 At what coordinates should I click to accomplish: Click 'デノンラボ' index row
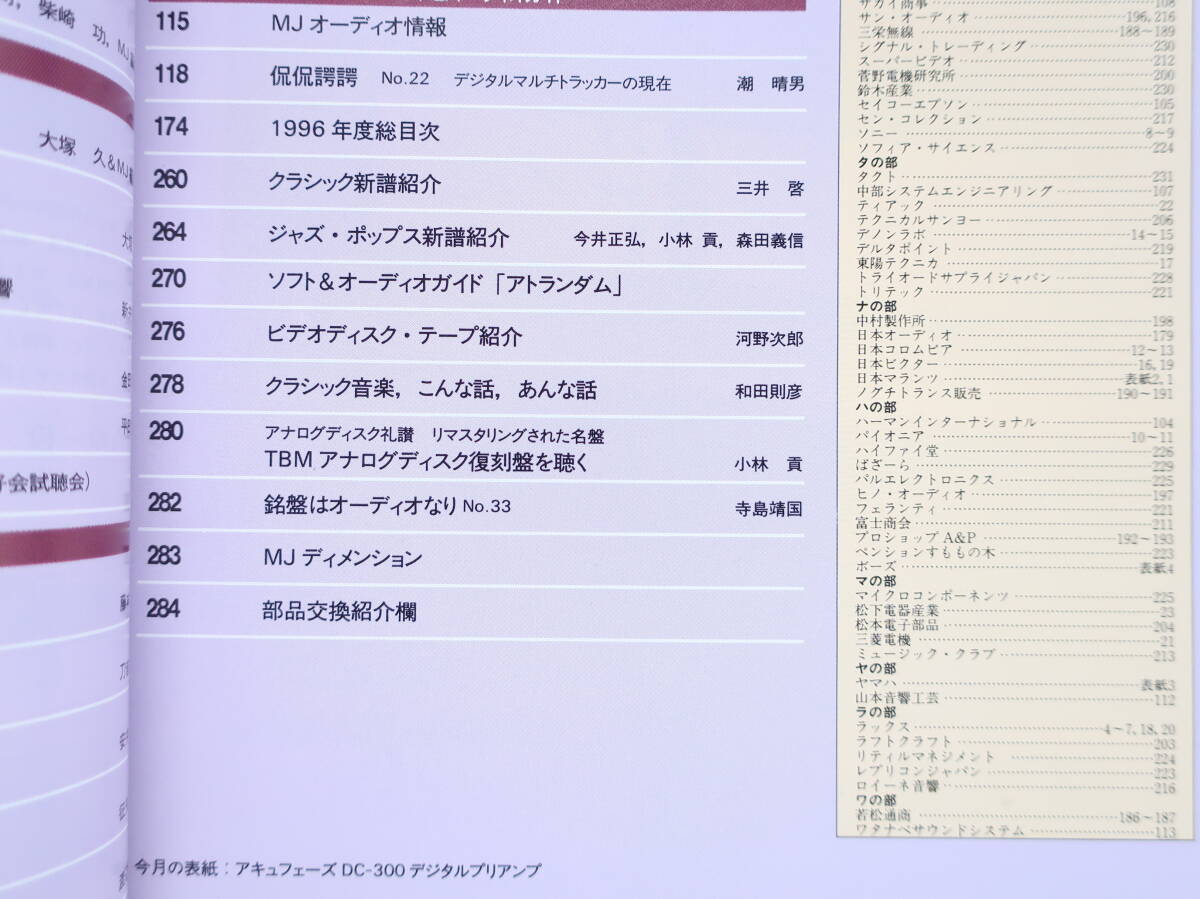1016,233
